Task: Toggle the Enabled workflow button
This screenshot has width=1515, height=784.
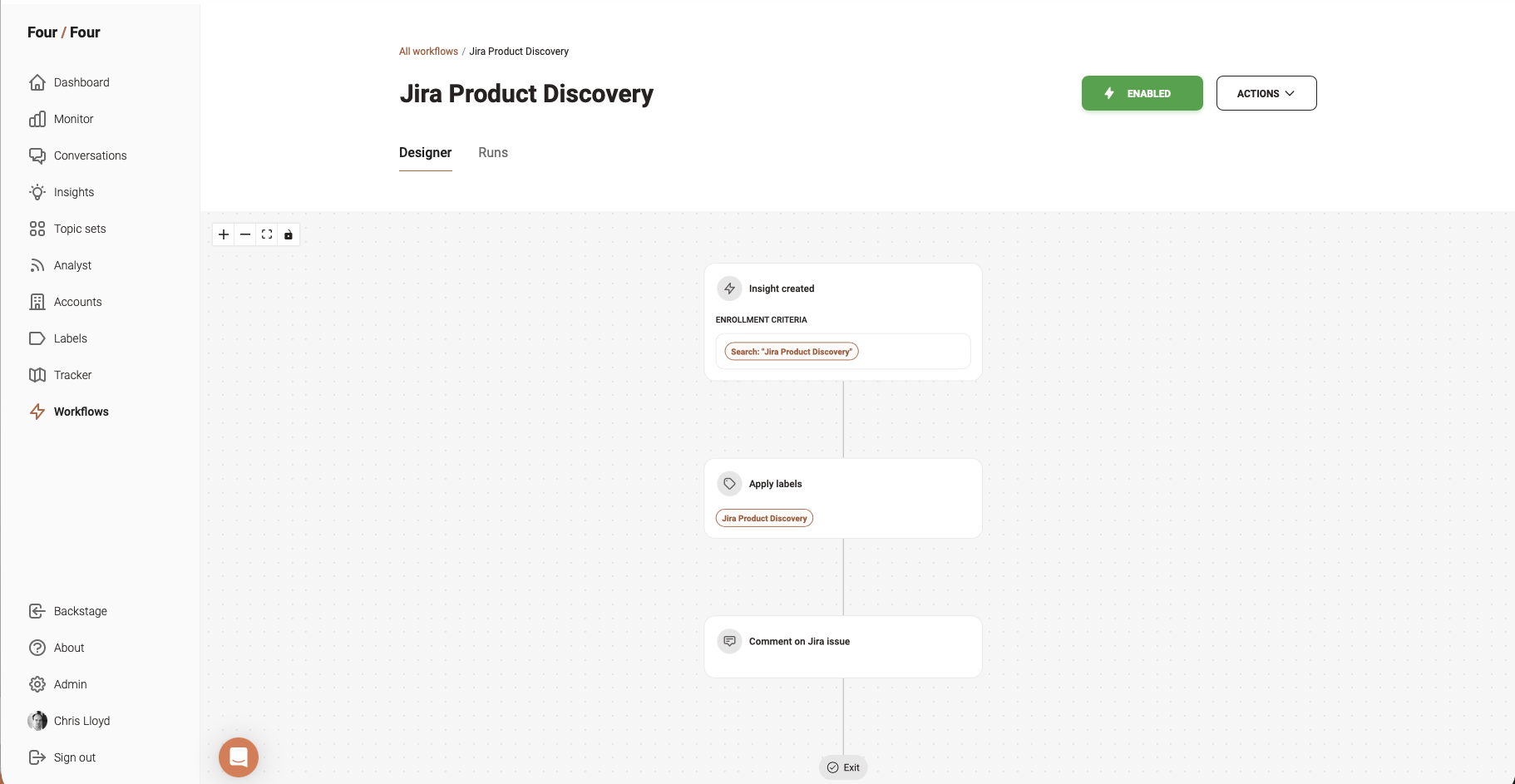Action: pos(1142,93)
